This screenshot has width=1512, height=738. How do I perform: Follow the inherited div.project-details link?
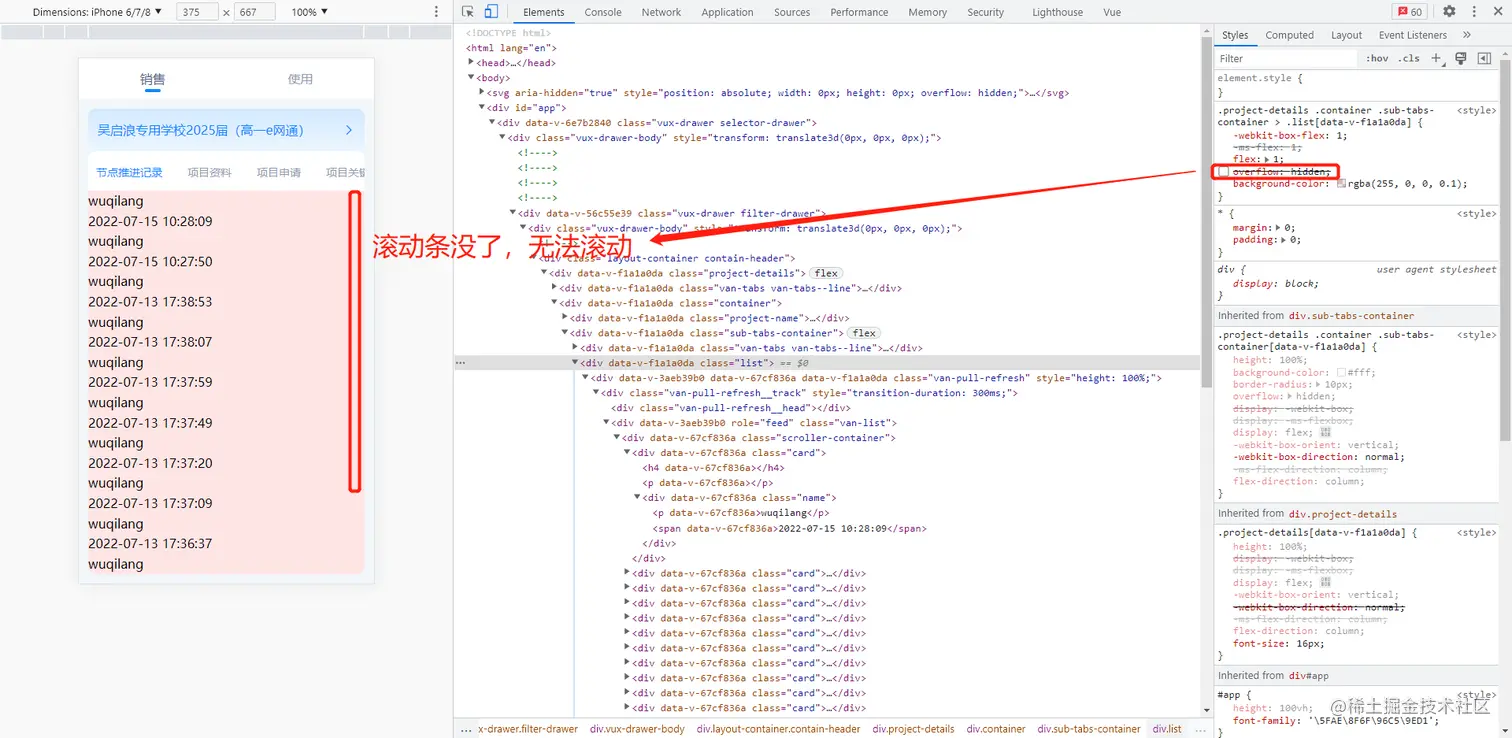(x=1341, y=514)
